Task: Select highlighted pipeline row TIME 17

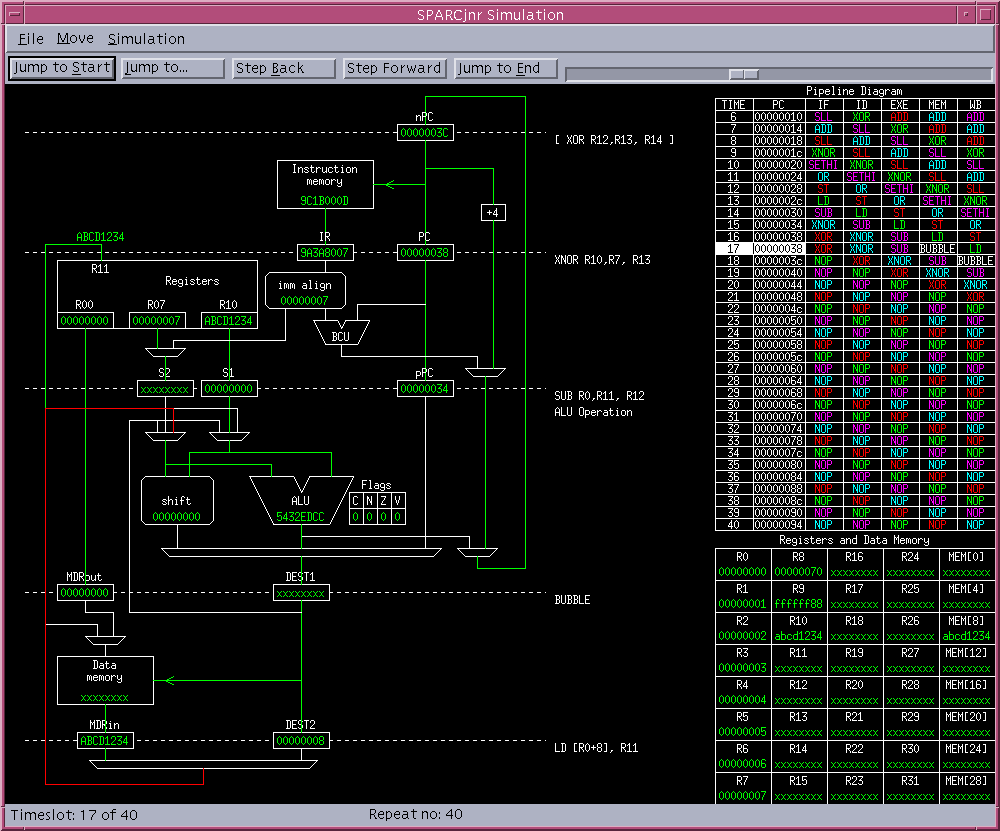Action: tap(855, 249)
